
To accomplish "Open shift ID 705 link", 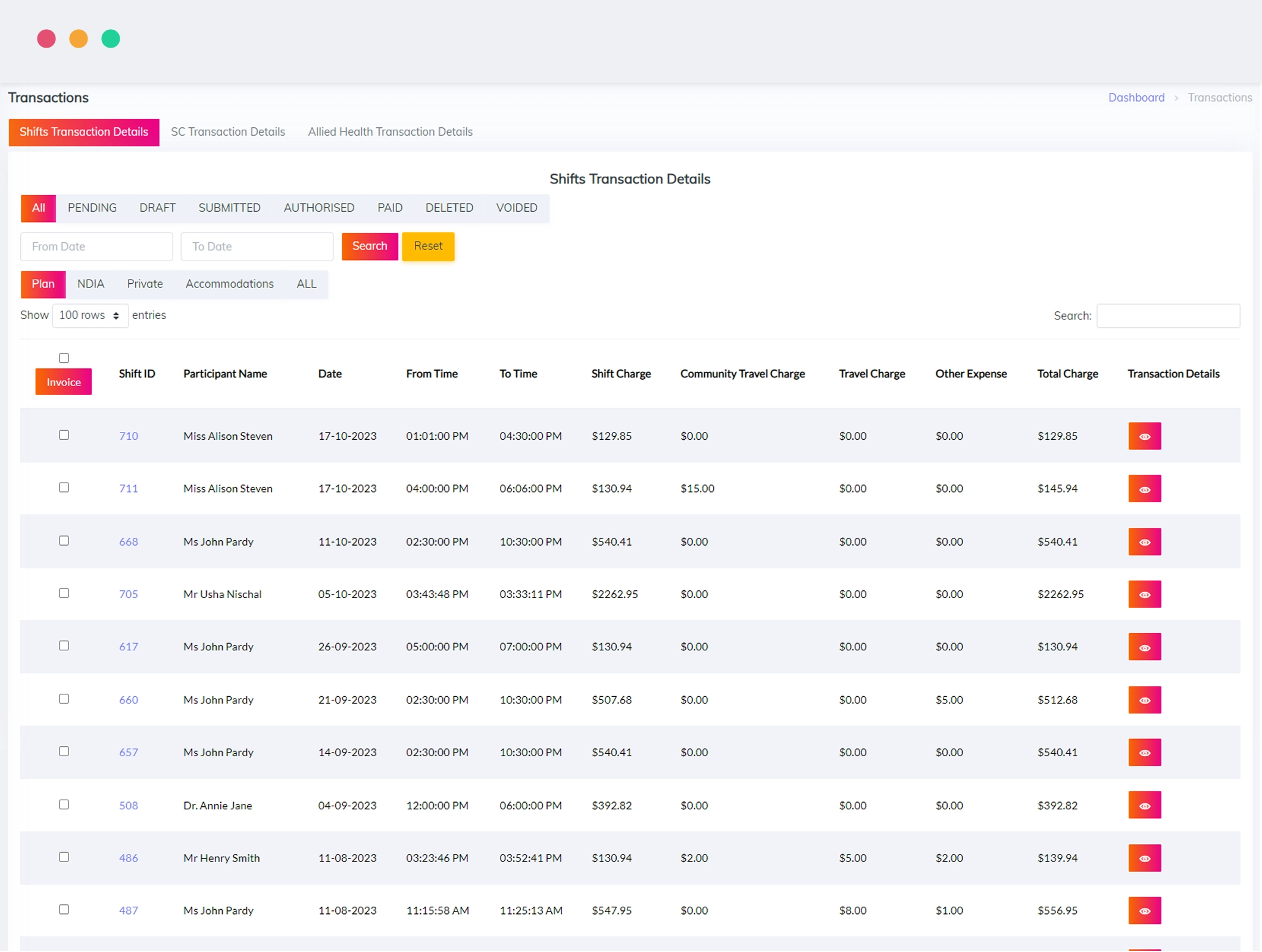I will point(129,594).
